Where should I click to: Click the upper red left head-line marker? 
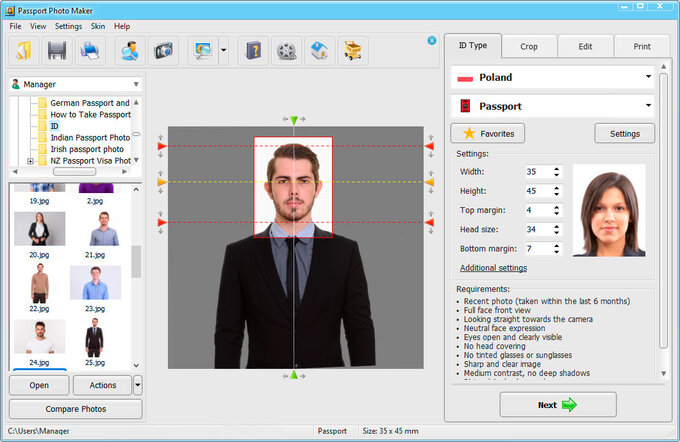coord(162,146)
